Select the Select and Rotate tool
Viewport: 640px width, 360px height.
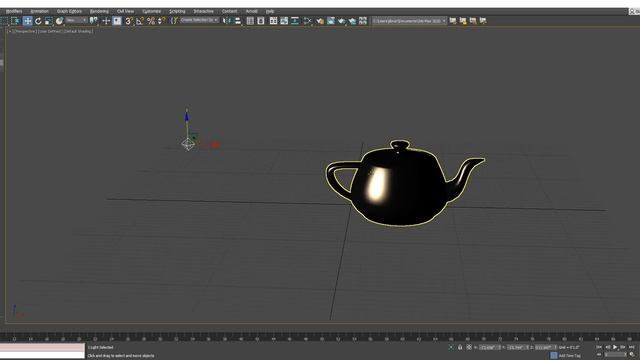tap(38, 21)
